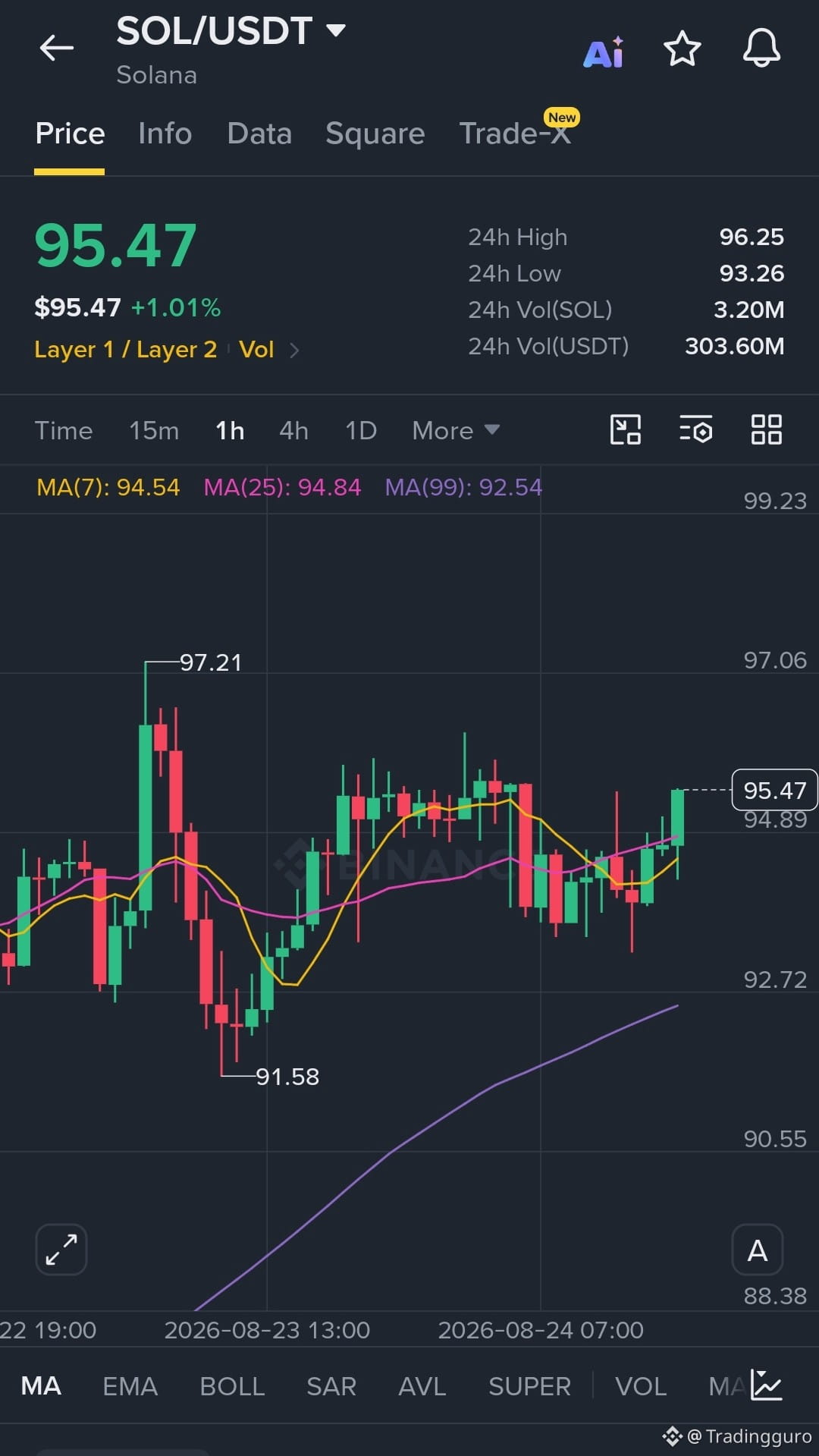The width and height of the screenshot is (819, 1456).
Task: Tap the 24h Vol(SOL) value 3.20M
Action: (x=748, y=310)
